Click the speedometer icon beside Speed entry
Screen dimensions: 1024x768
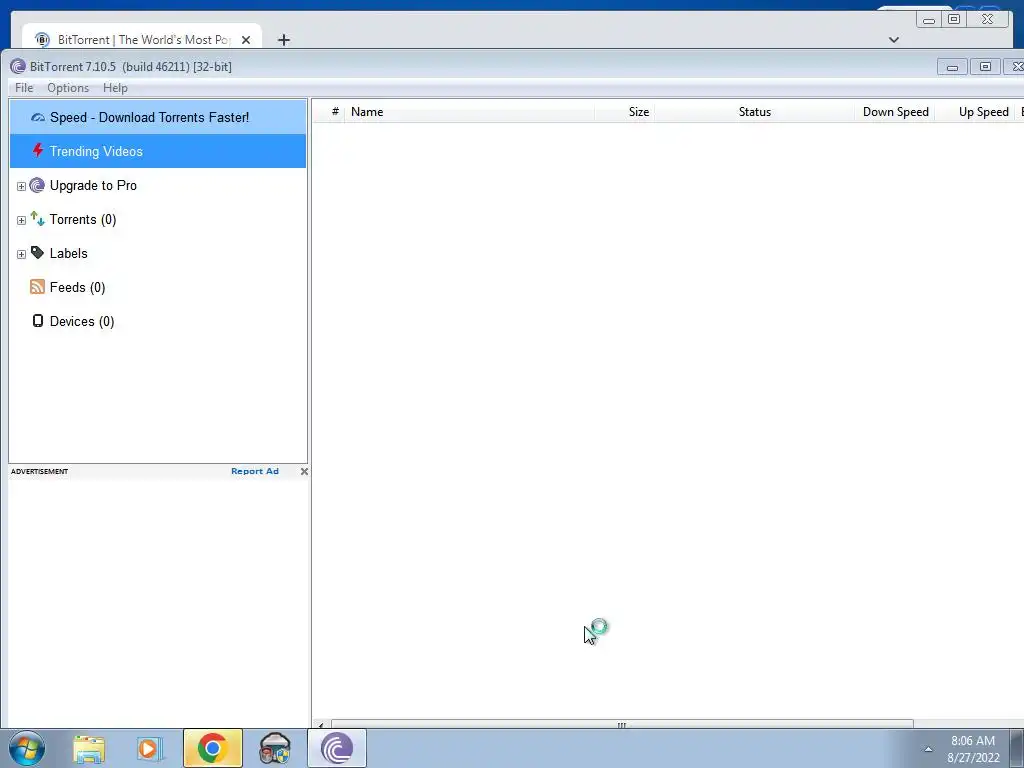click(38, 118)
